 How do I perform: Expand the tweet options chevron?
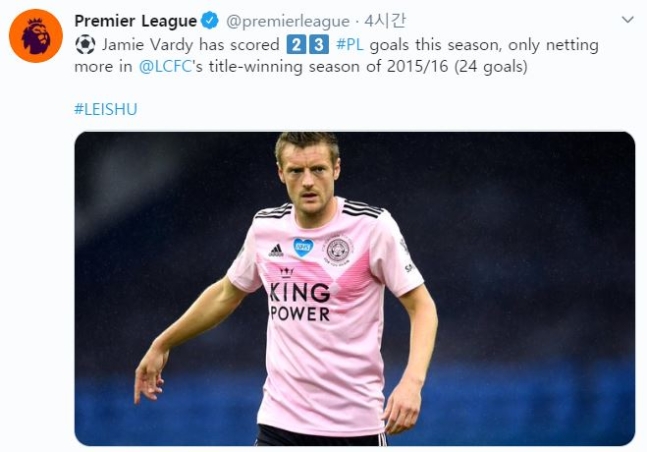coord(628,19)
